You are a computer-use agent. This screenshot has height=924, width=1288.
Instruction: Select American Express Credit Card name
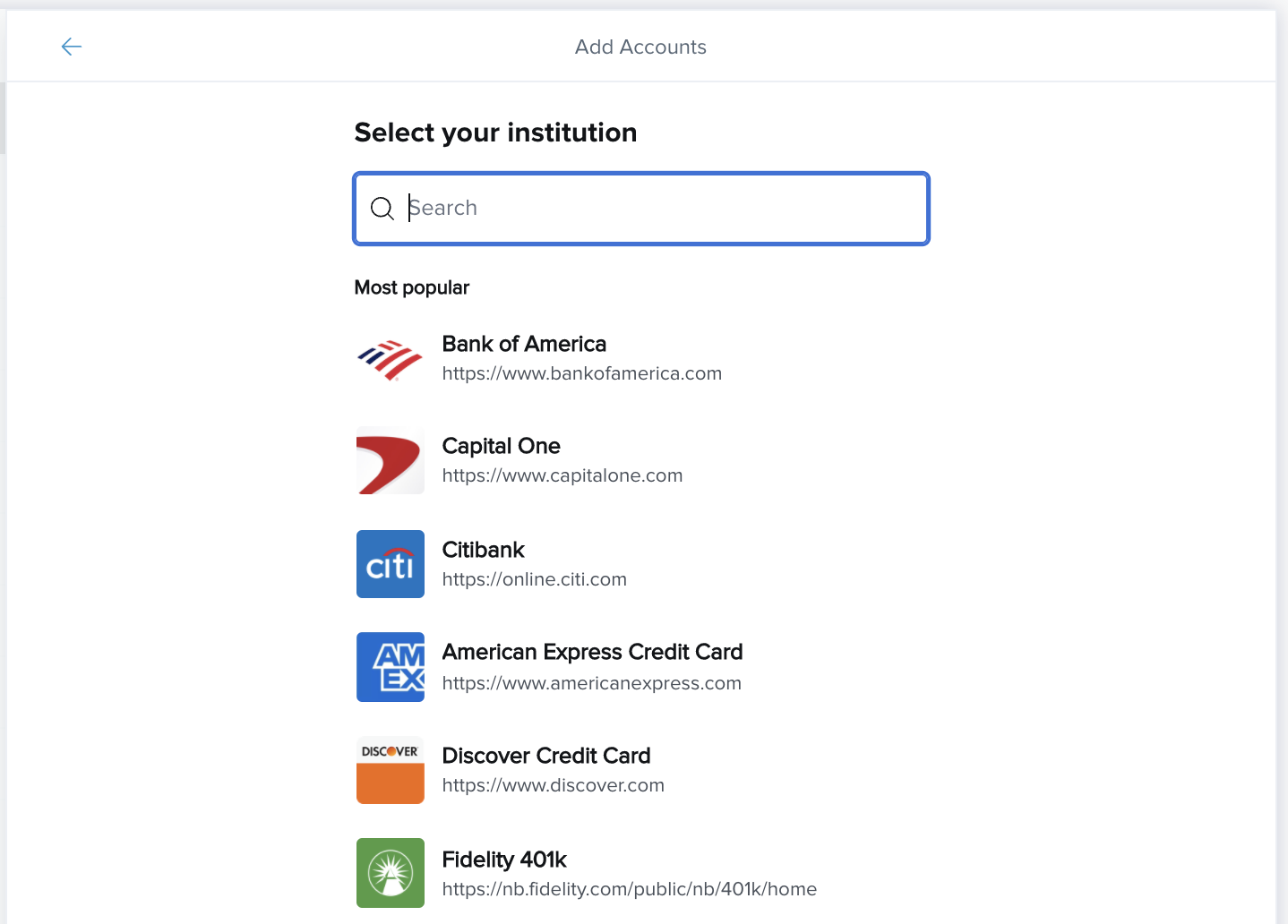point(592,652)
